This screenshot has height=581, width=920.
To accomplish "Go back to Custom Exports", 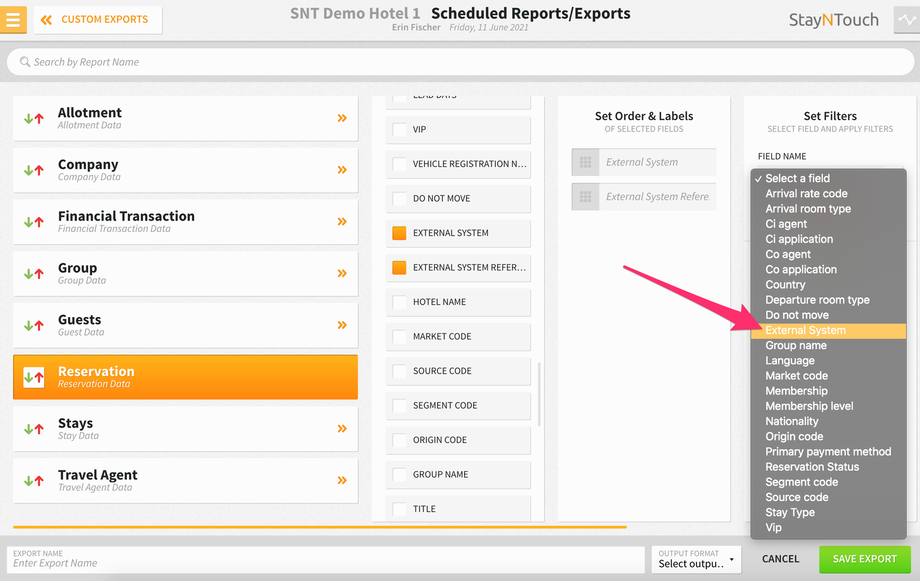I will click(x=98, y=20).
